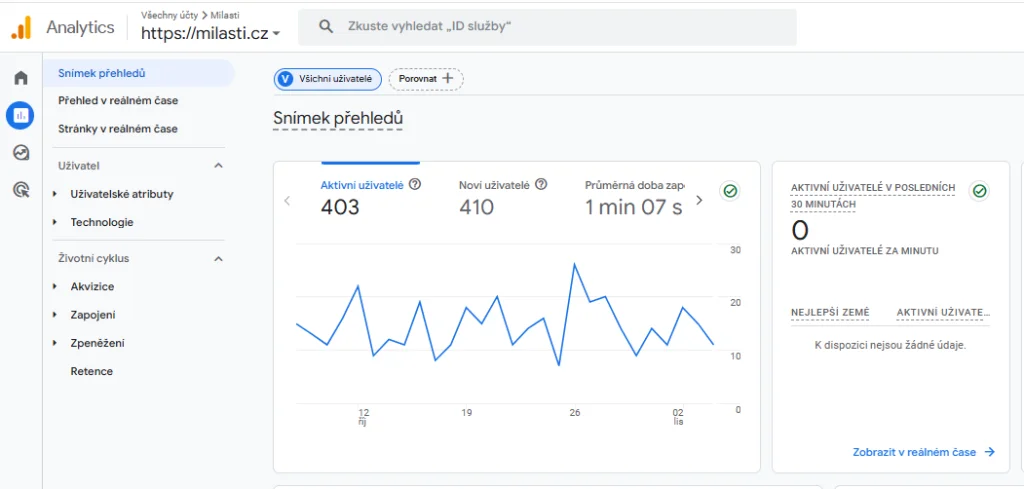Open AKTIVNÍ UŽIVATE... metric selector

pyautogui.click(x=943, y=313)
